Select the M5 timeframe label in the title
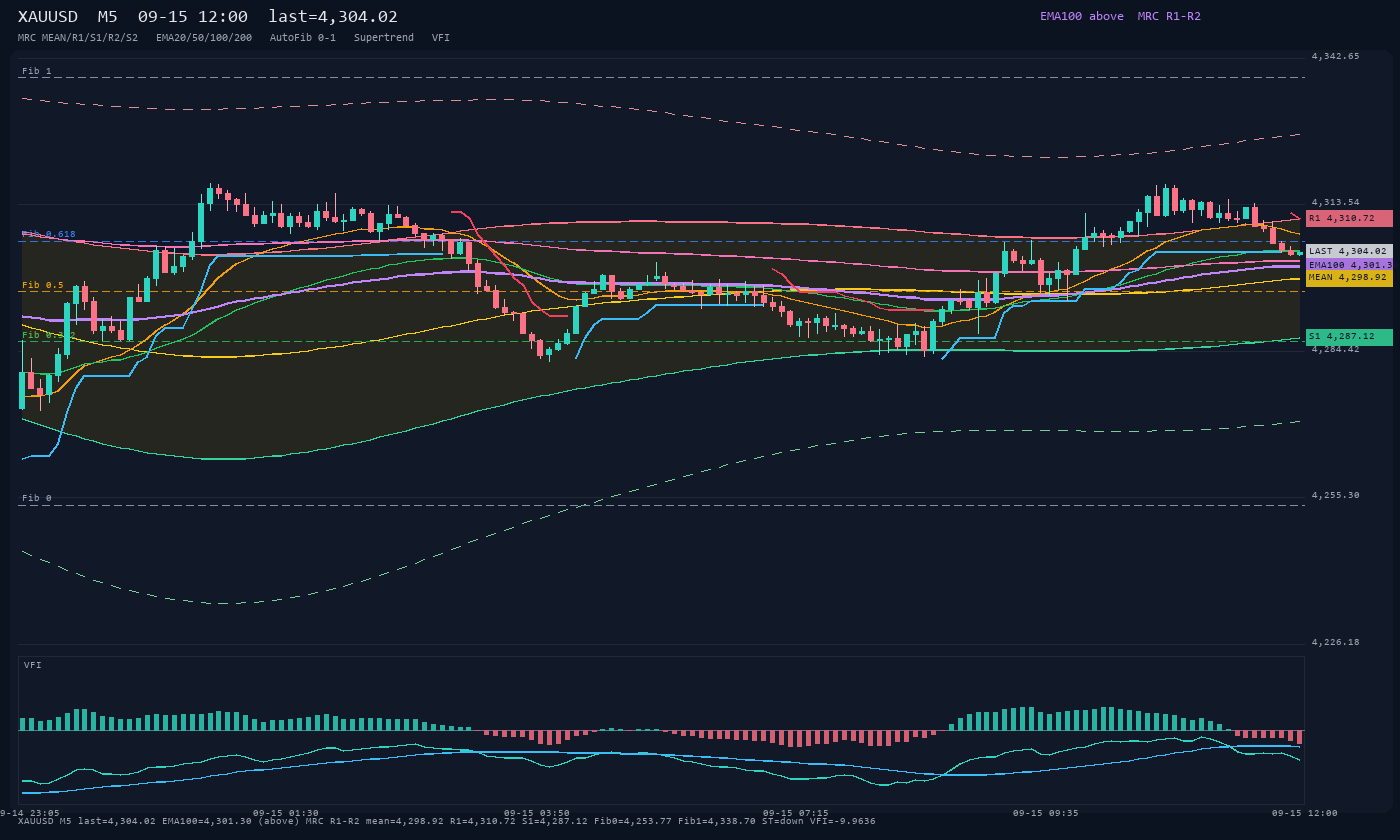The width and height of the screenshot is (1400, 840). 108,17
